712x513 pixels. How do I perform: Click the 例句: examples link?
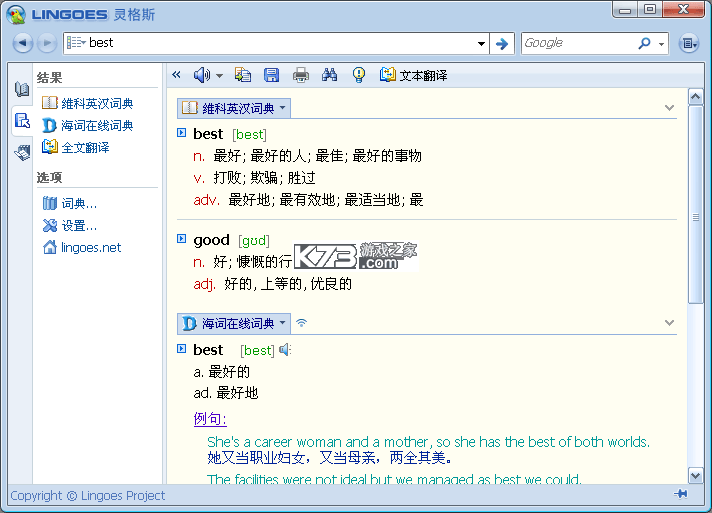[210, 418]
